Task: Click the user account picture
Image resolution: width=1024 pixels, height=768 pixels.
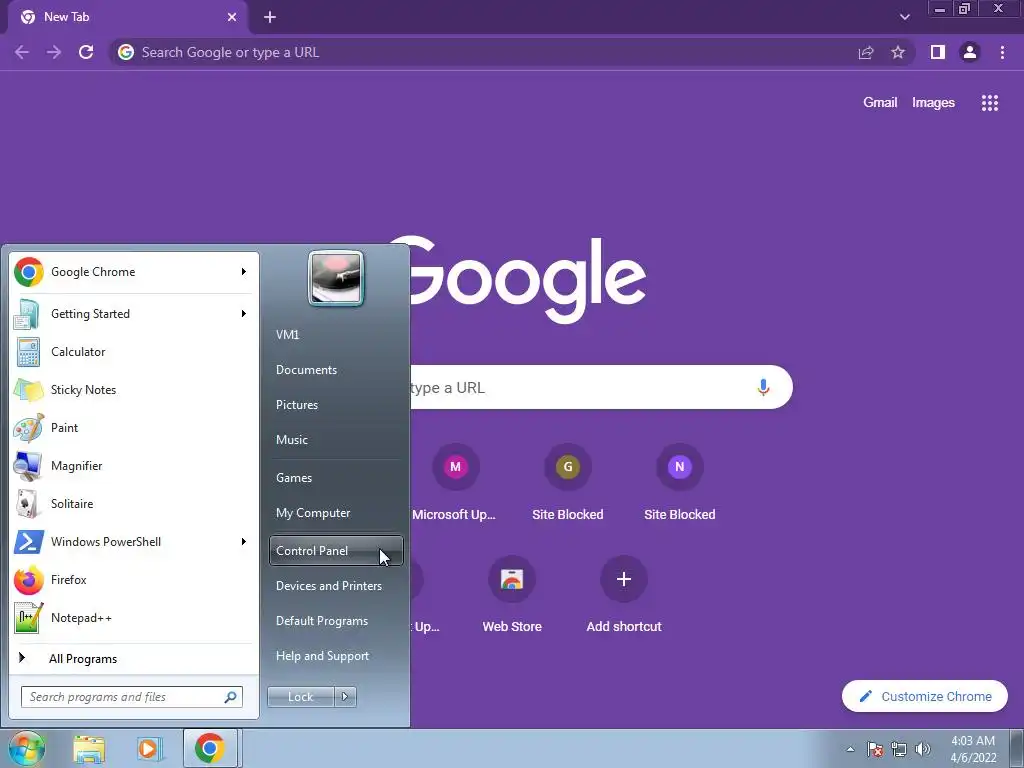Action: (336, 278)
